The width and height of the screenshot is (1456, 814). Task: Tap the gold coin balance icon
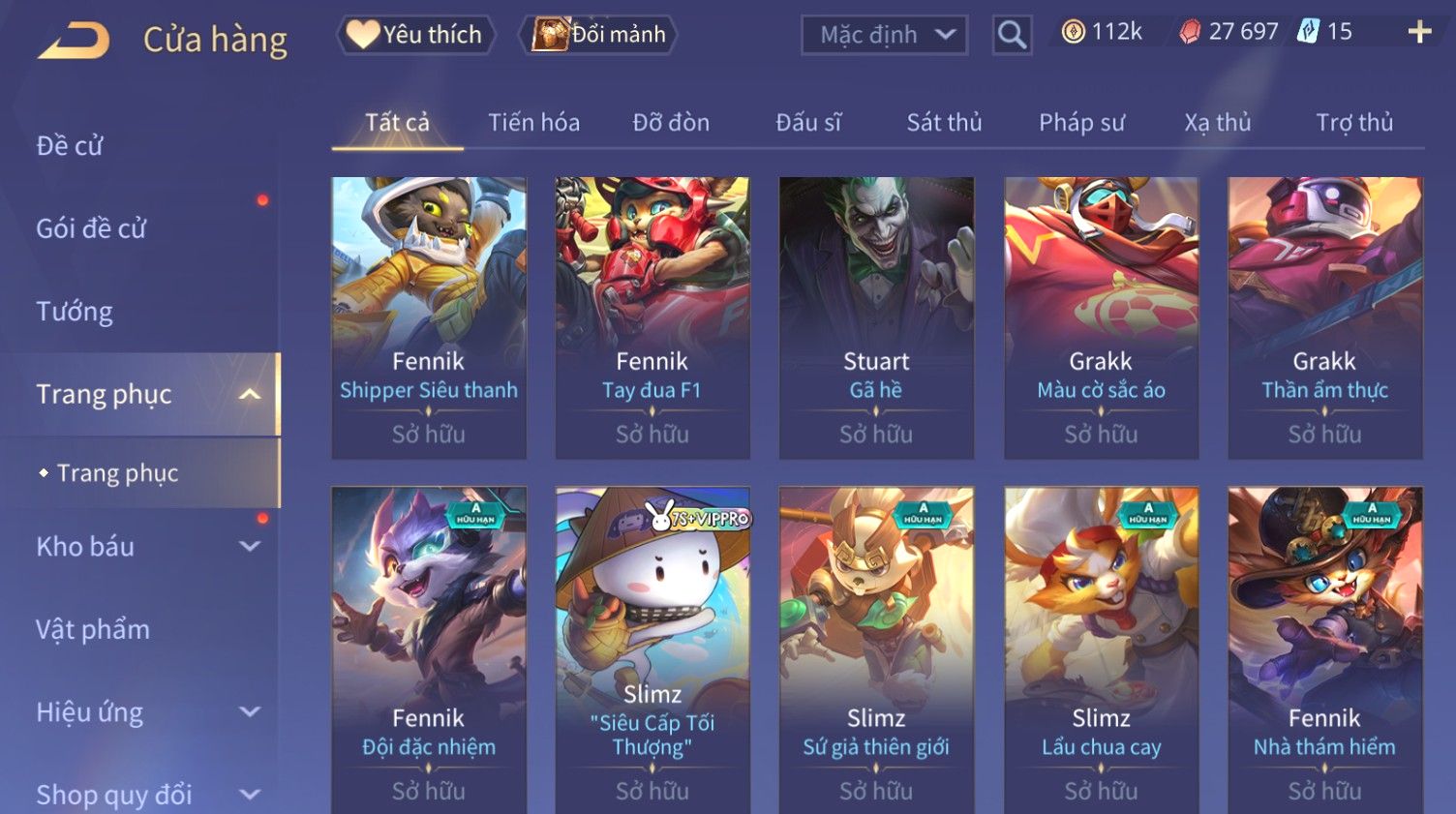(x=1073, y=32)
